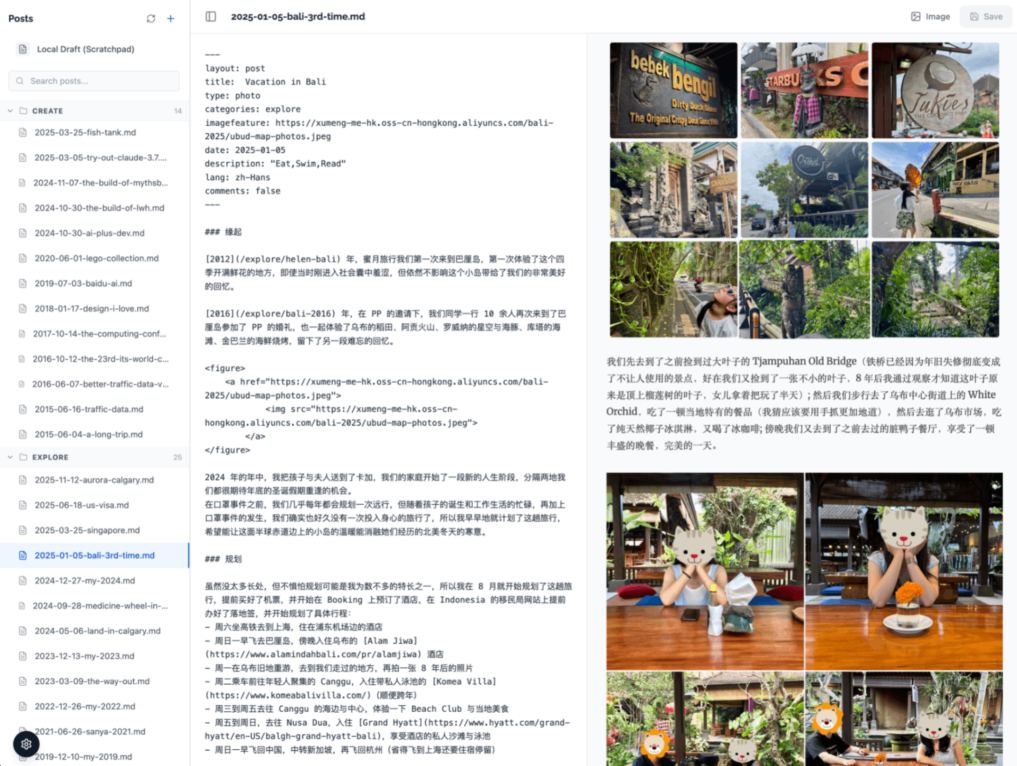
Task: Select 2025-11-12-aurora-calgary.md file
Action: [x=94, y=480]
